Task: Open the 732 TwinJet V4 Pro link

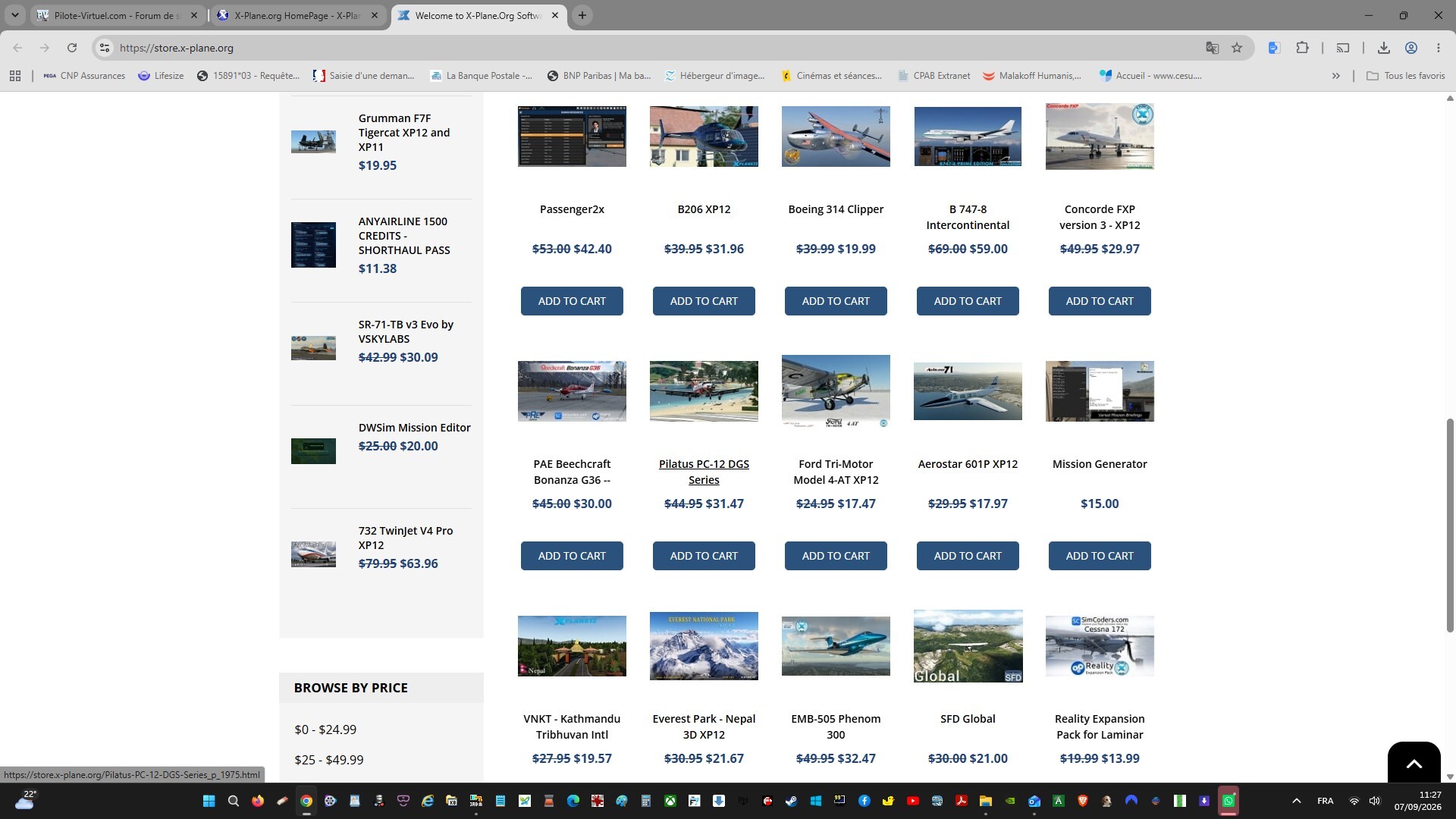Action: coord(406,538)
